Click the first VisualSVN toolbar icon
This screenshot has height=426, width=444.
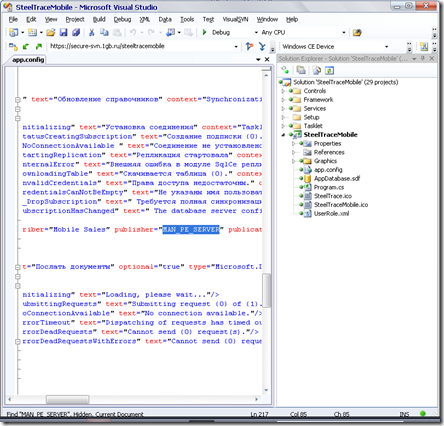13,46
